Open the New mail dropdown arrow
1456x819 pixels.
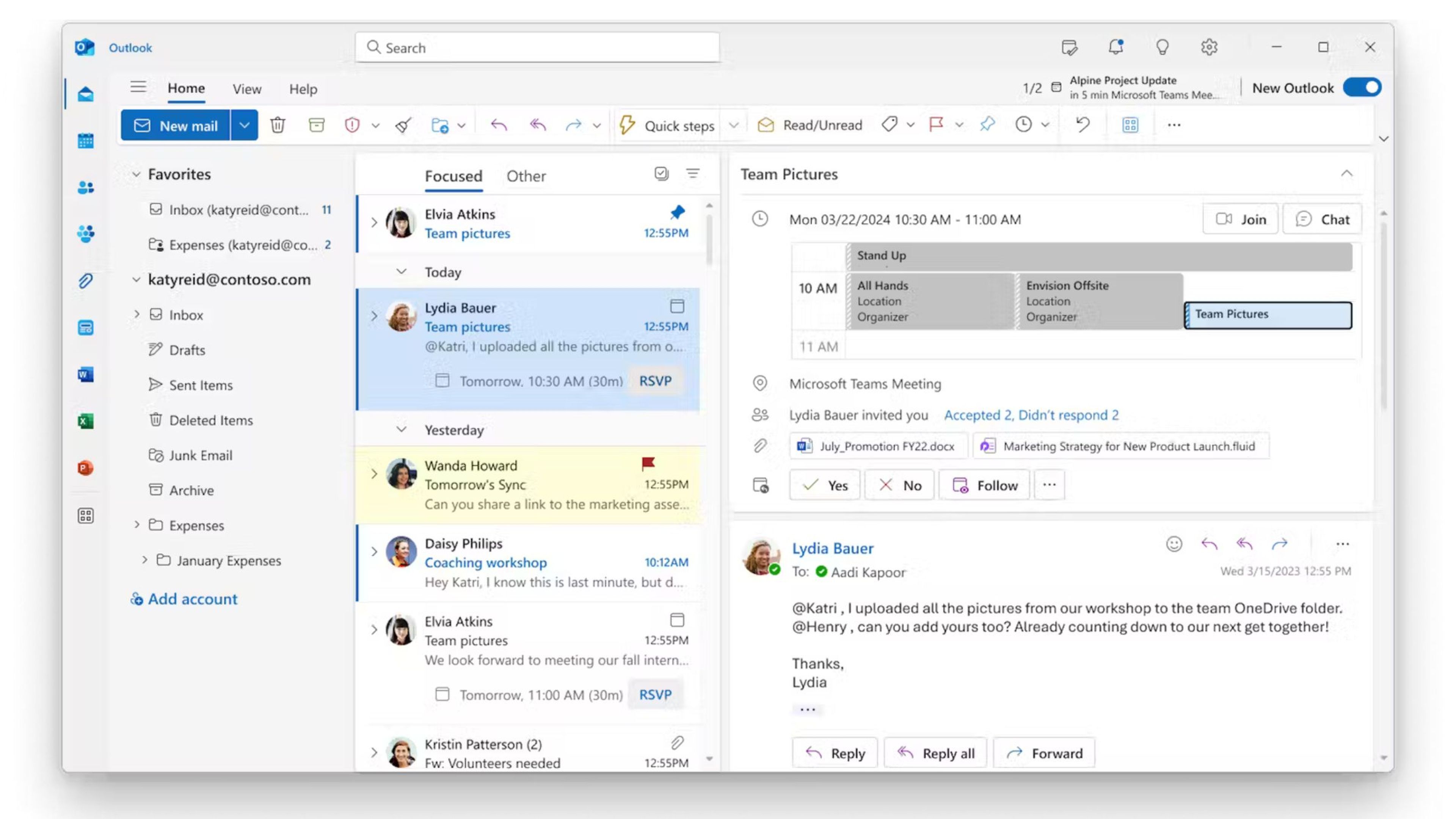244,125
